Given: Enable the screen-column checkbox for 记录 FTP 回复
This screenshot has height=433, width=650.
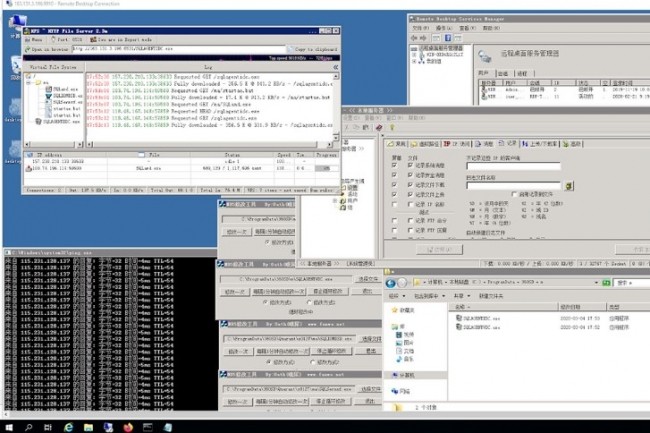Looking at the screenshot, I should [394, 230].
